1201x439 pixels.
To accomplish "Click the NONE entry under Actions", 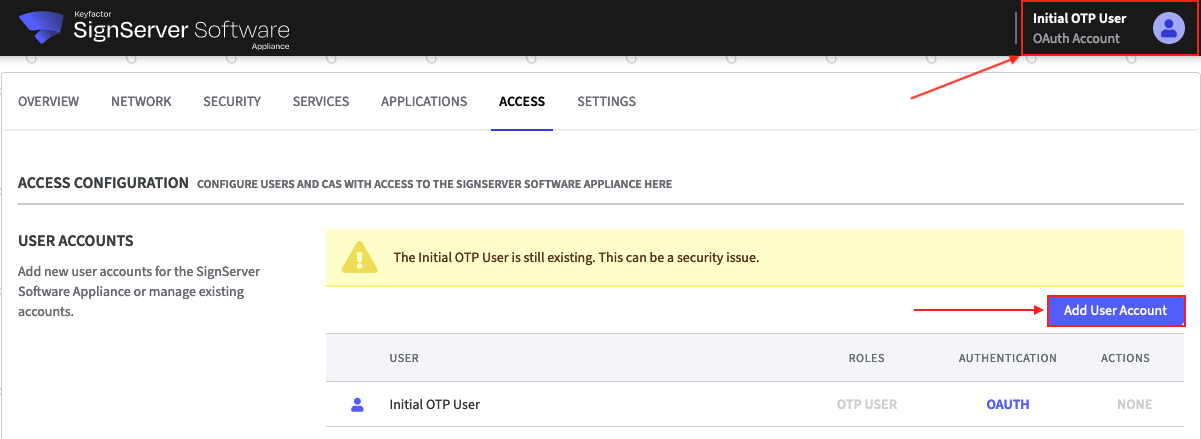I will [x=1134, y=405].
